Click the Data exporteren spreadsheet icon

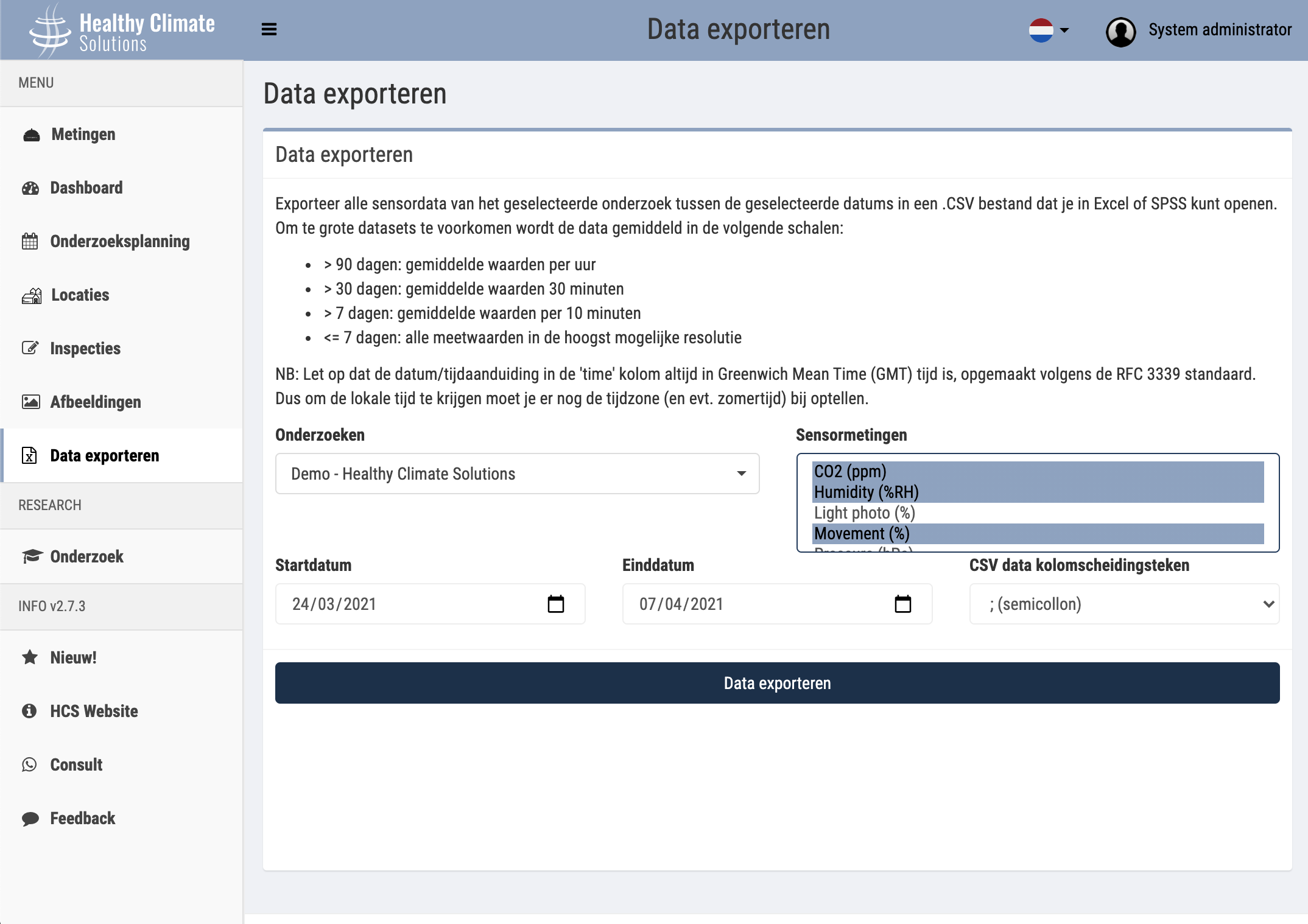click(30, 455)
